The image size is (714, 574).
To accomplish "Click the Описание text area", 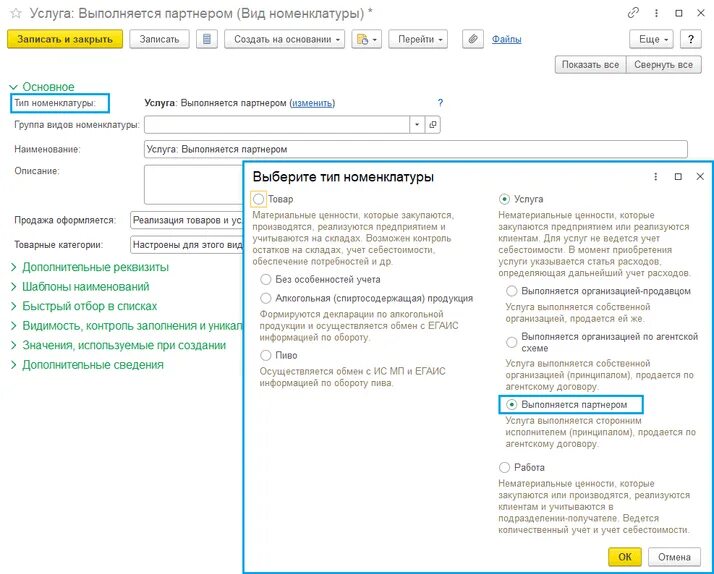I will (x=194, y=184).
